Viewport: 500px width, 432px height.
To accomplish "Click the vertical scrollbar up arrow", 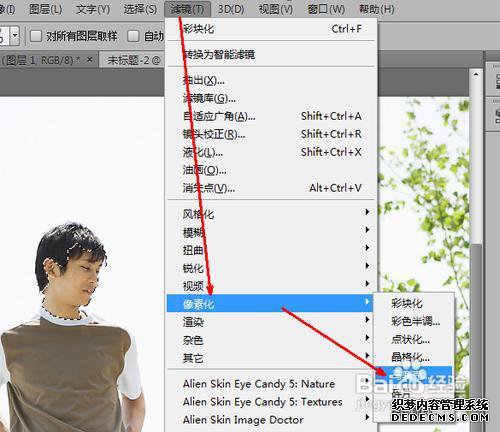I will coord(476,74).
